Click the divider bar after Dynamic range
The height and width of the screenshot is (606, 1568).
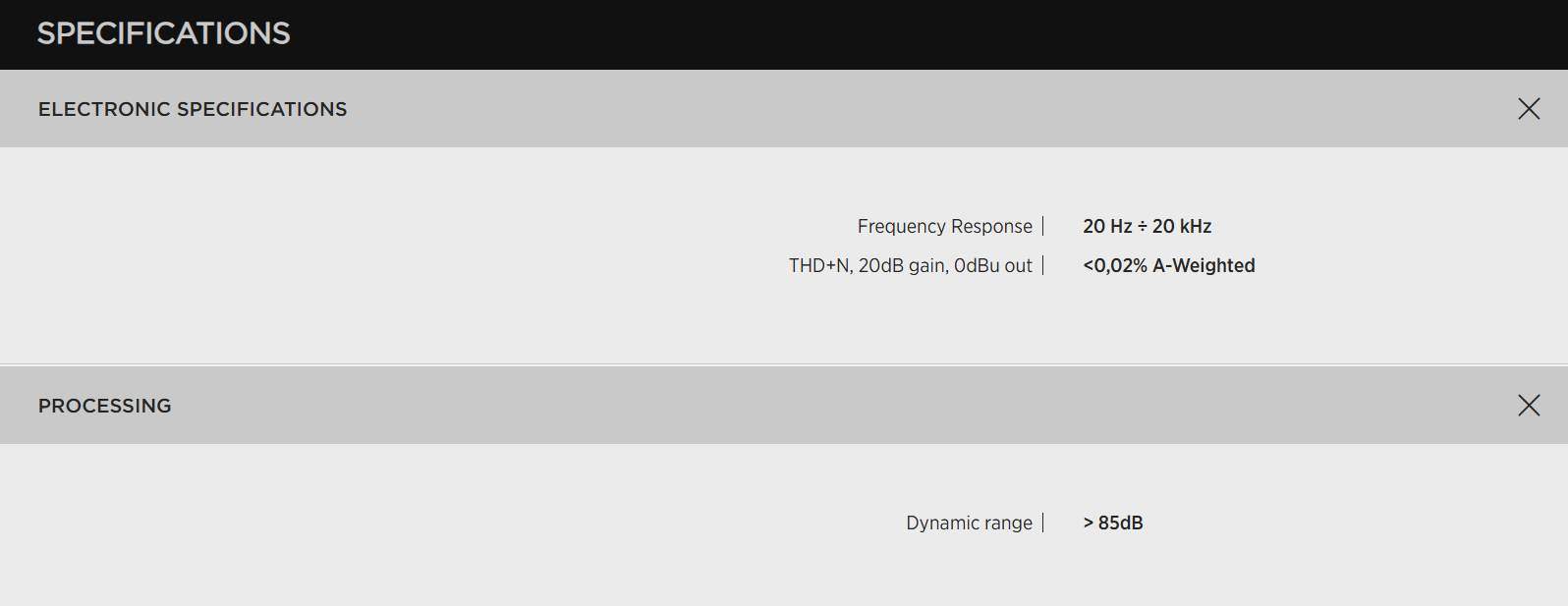point(1043,523)
